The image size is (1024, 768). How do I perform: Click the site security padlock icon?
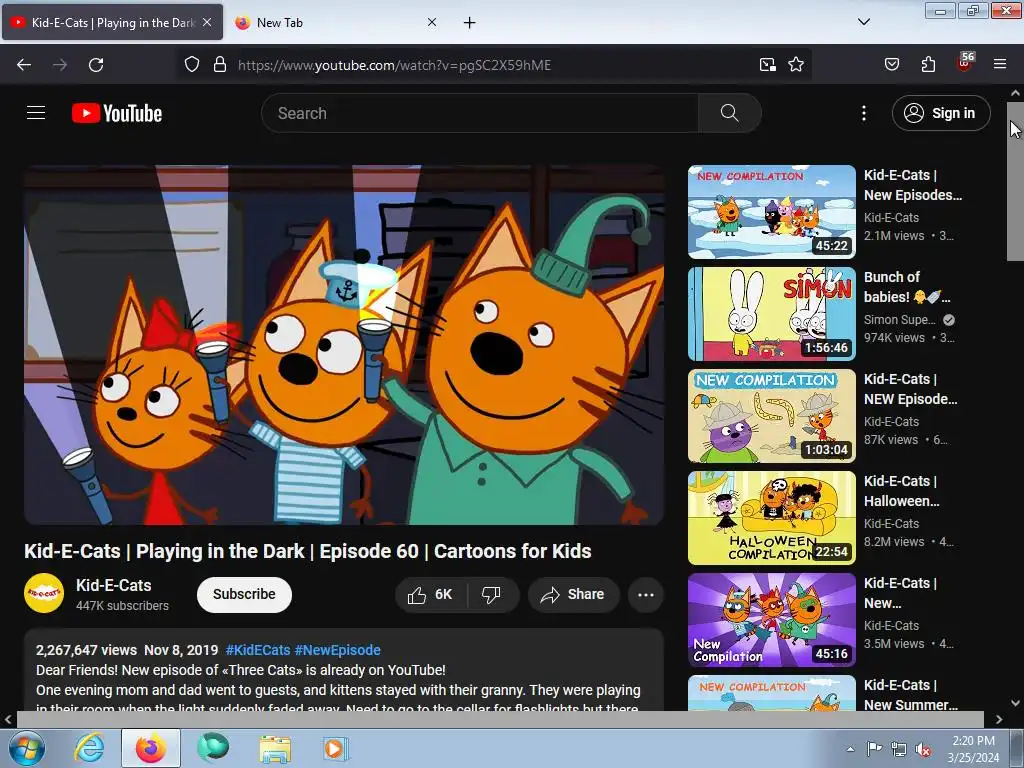pos(220,65)
